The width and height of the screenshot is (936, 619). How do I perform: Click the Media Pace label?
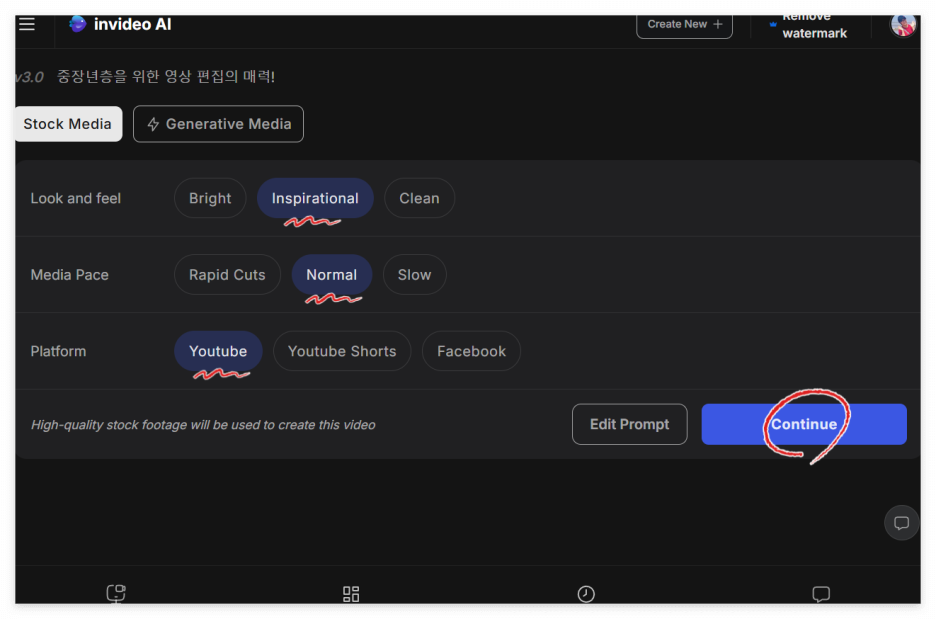69,275
